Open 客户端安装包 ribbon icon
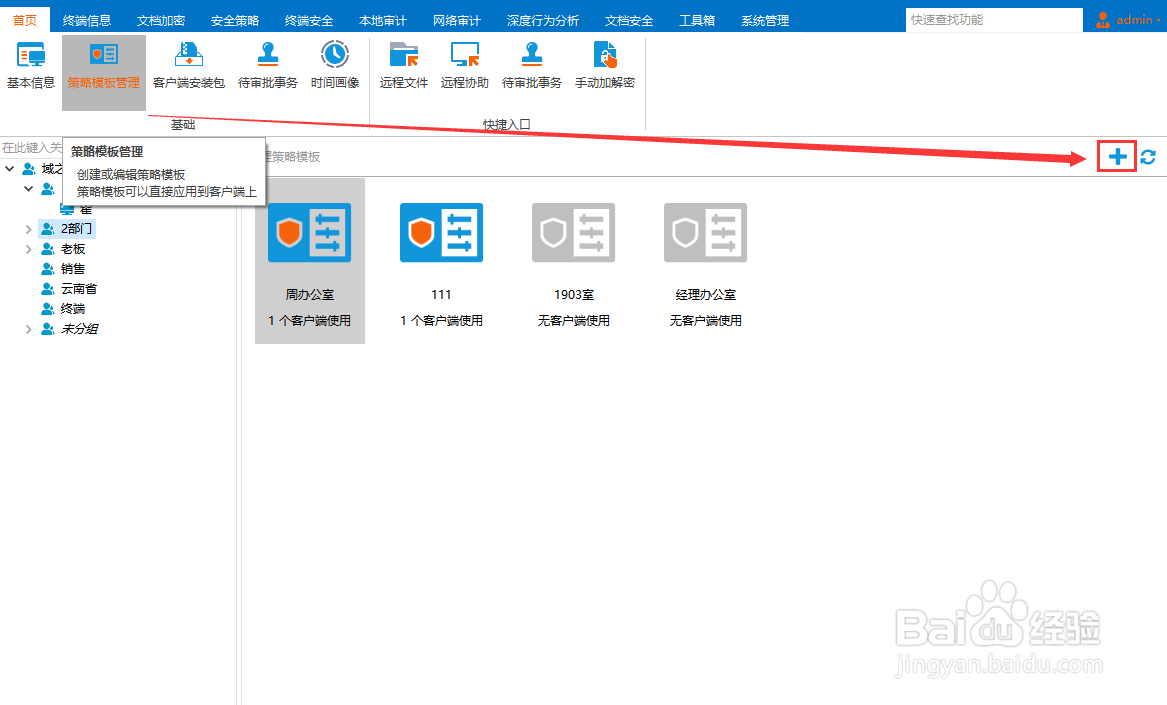Viewport: 1167px width, 705px height. [x=188, y=66]
